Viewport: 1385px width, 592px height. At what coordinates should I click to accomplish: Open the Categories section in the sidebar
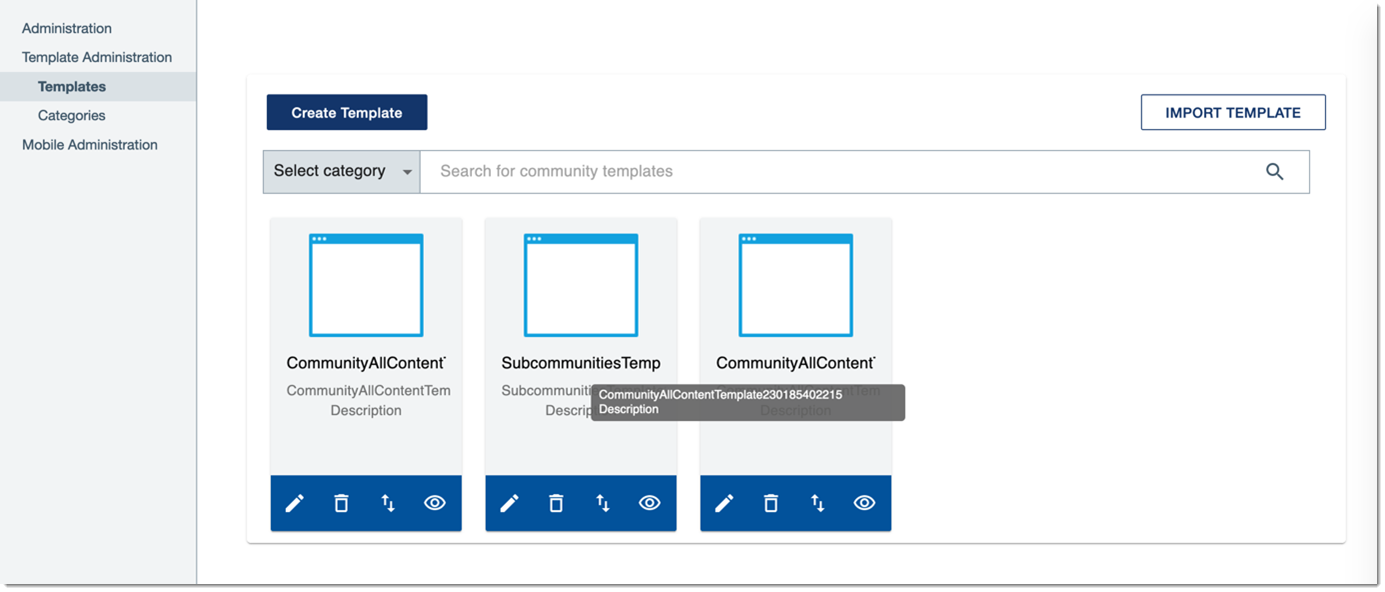pos(71,115)
